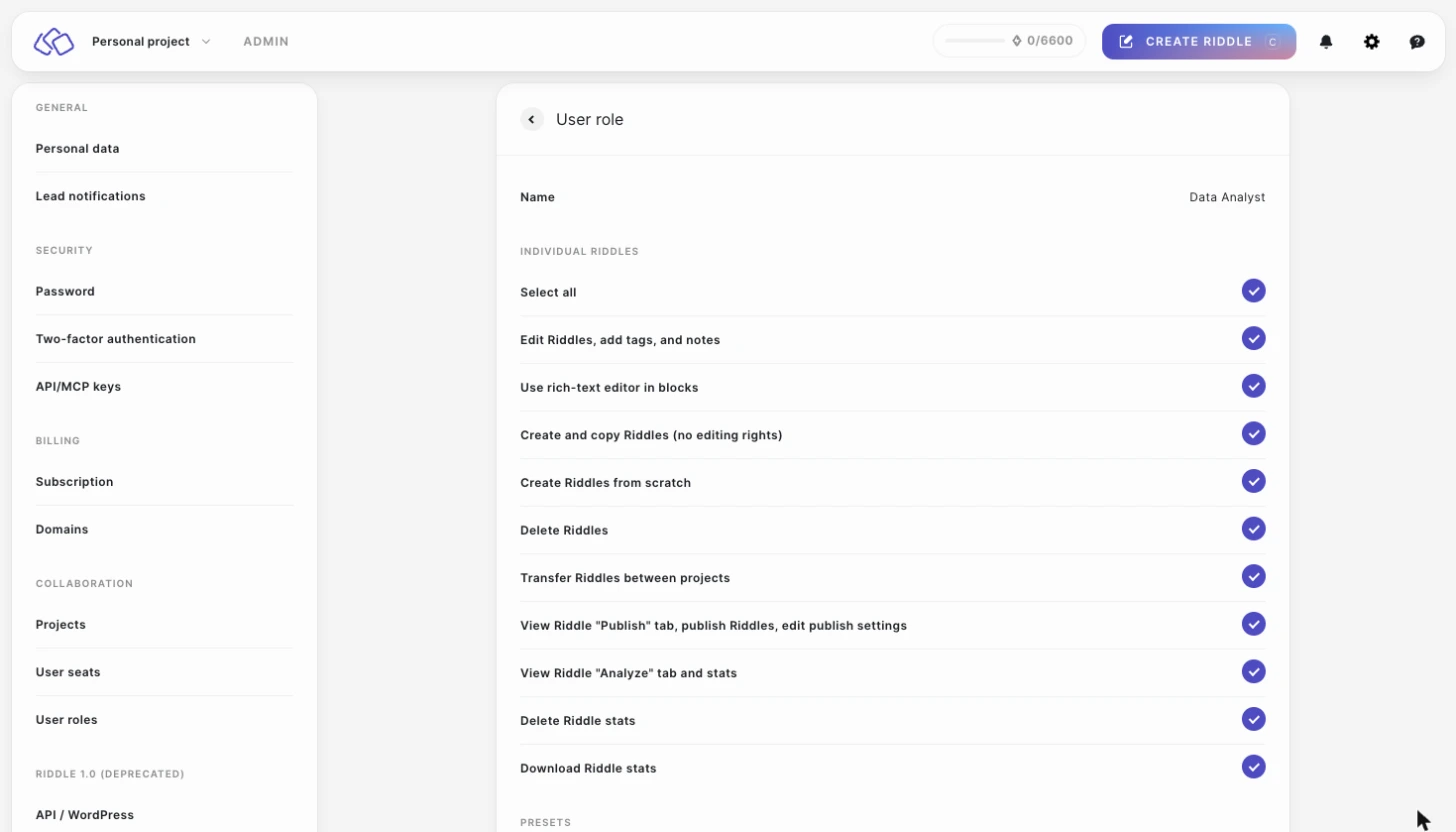Click the 0/6600 usage progress bar
Image resolution: width=1456 pixels, height=832 pixels.
(975, 41)
